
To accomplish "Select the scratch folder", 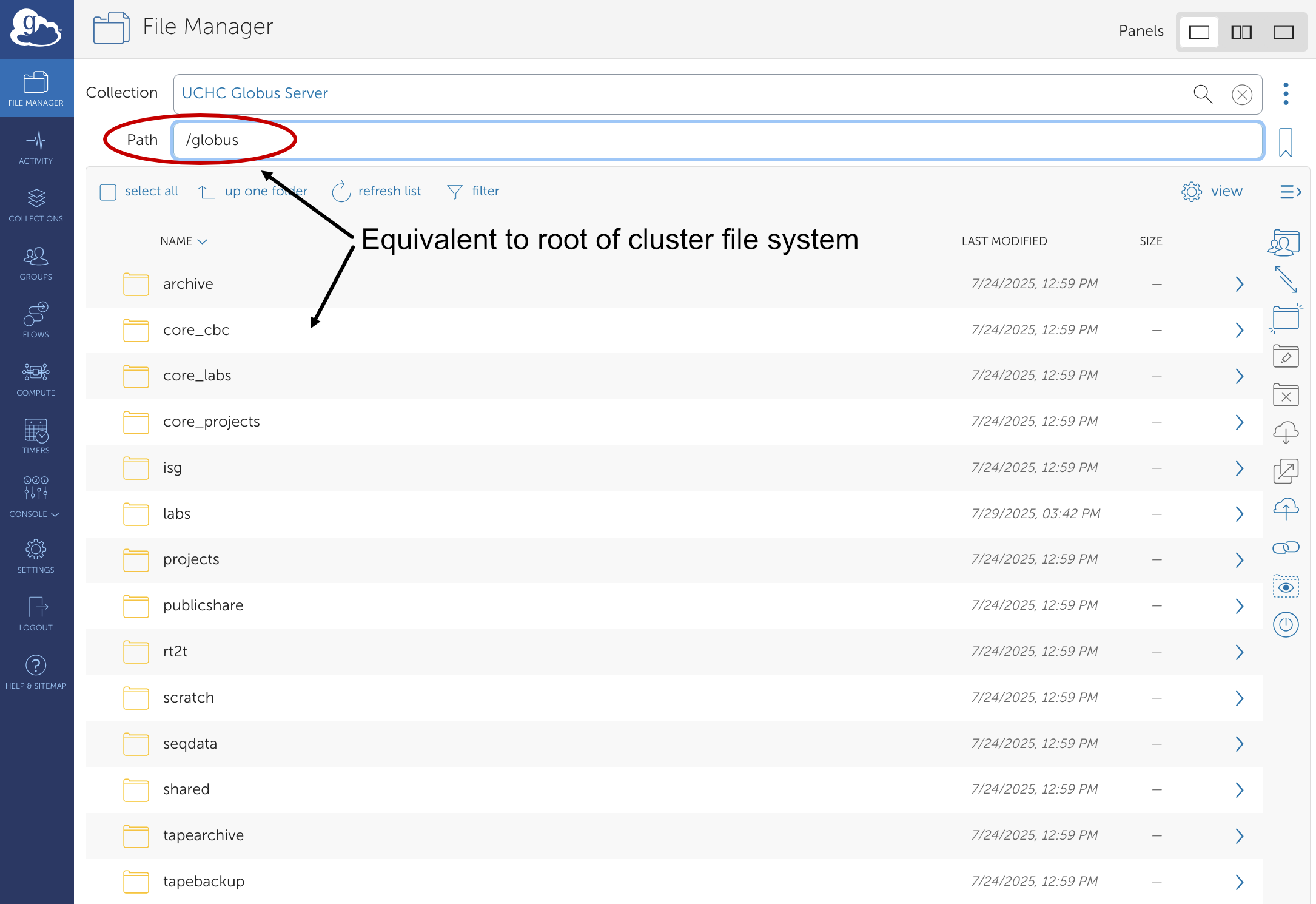I will click(x=674, y=698).
